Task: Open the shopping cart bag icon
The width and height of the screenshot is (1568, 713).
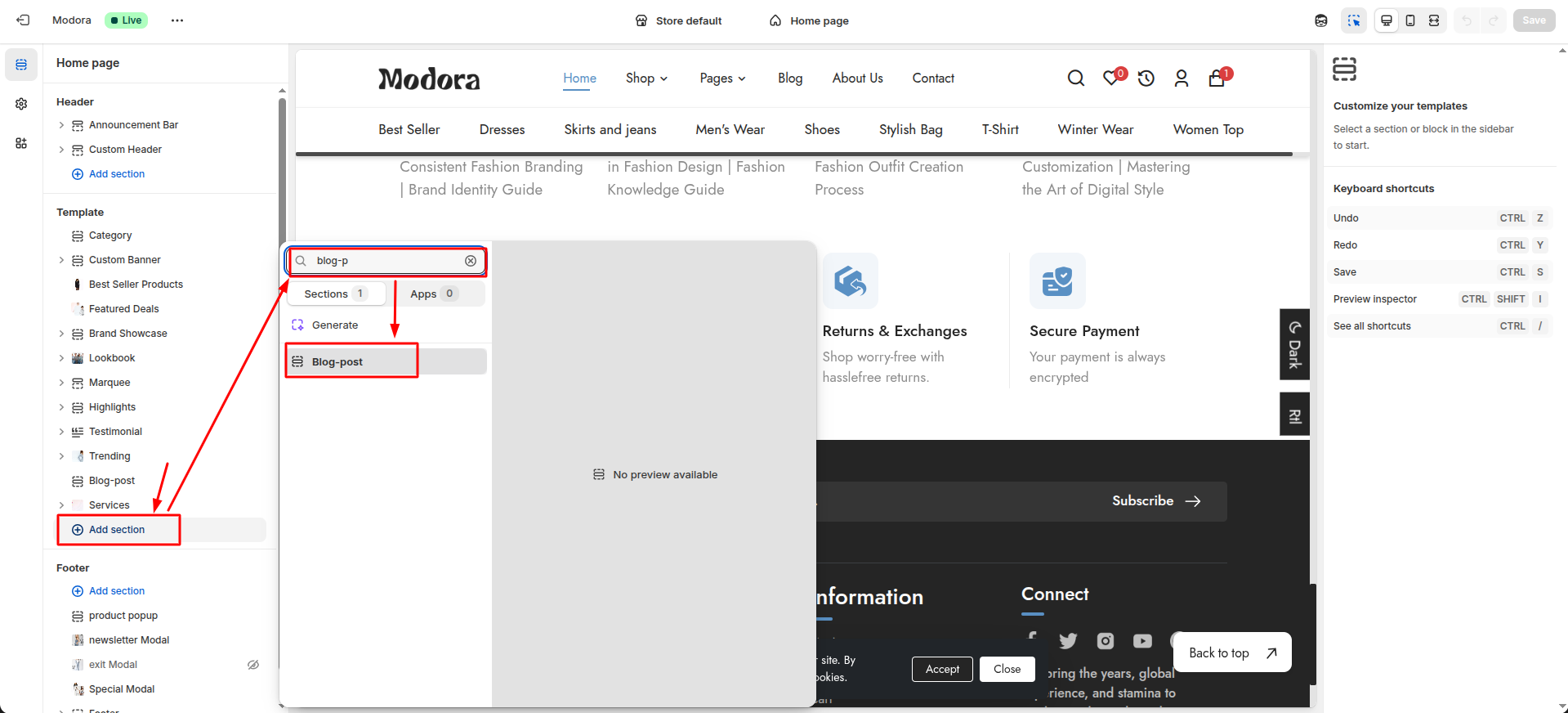Action: 1217,78
